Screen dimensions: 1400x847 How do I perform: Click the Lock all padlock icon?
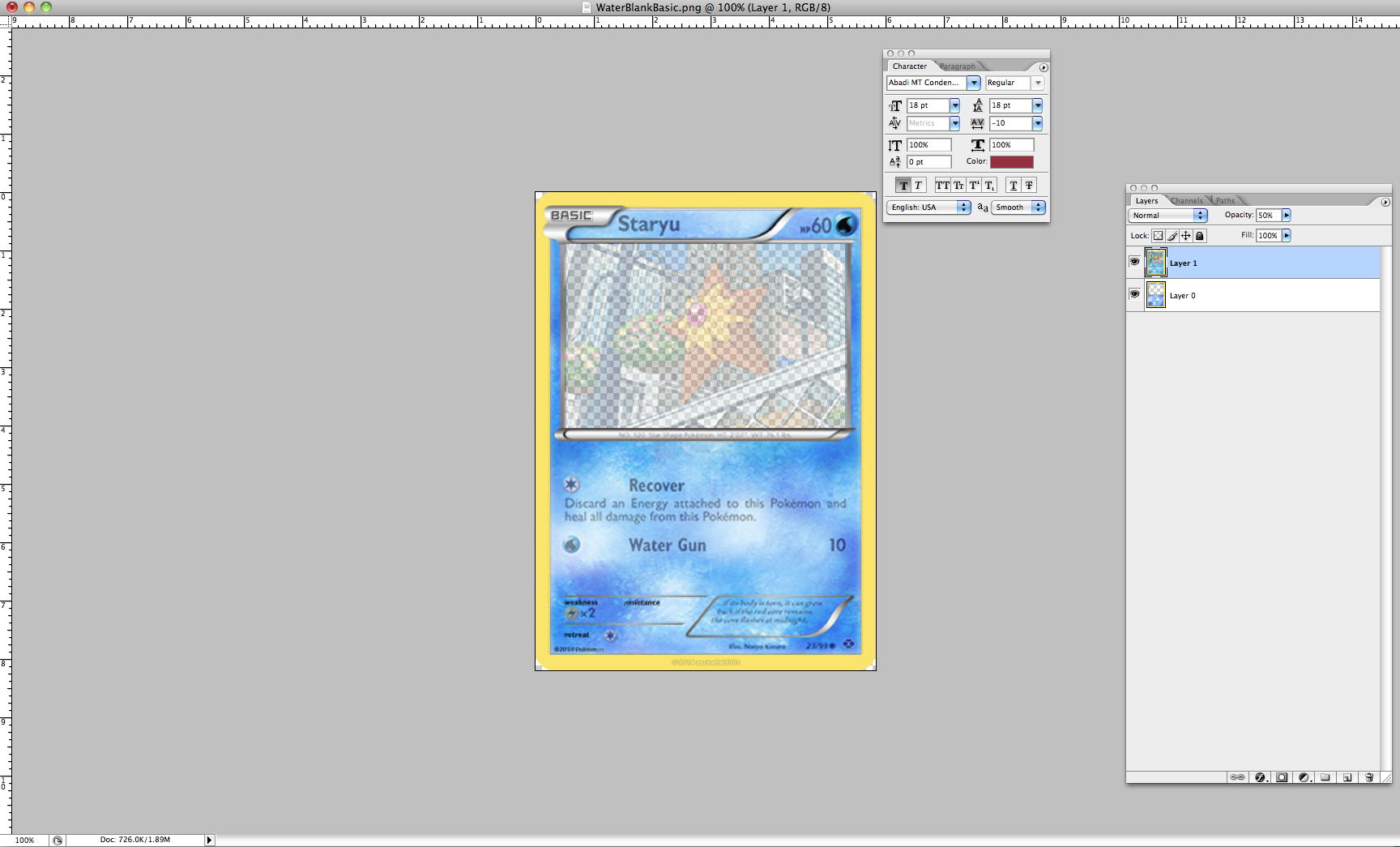pos(1200,236)
